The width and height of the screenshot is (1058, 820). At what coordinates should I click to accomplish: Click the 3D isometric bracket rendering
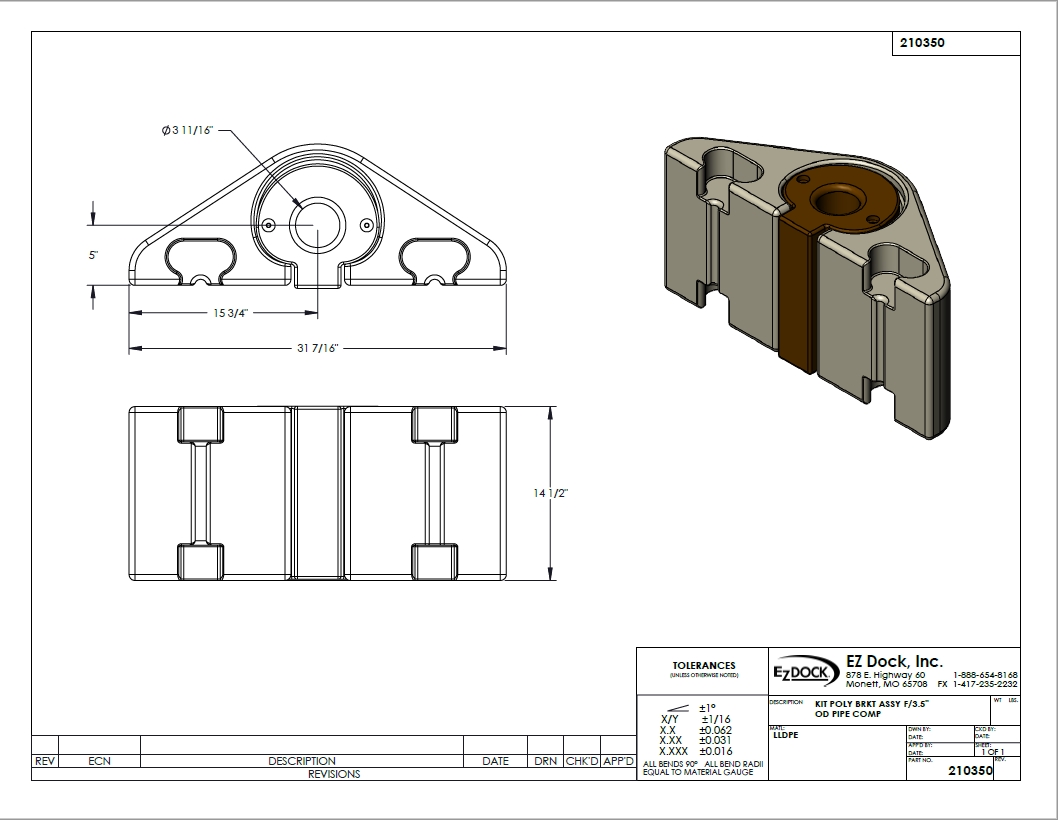click(808, 288)
